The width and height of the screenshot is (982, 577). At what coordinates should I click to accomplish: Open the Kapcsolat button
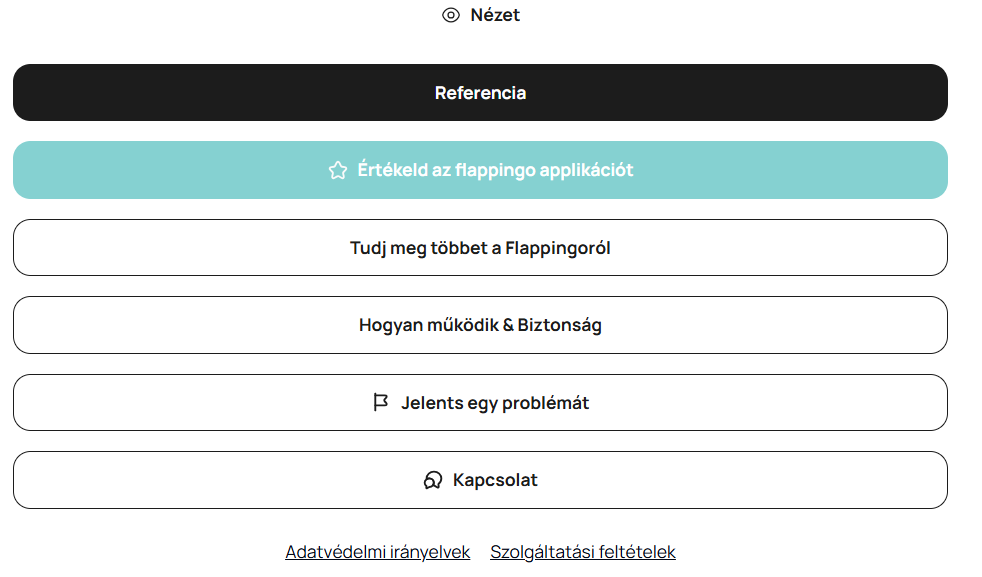[x=480, y=480]
